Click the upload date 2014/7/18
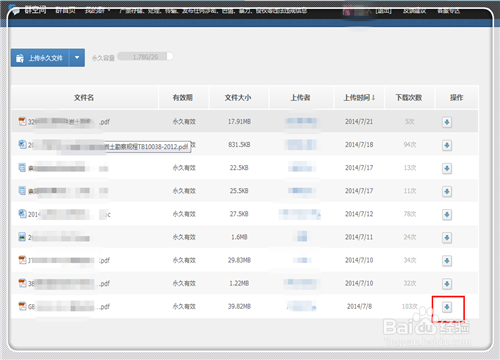500x360 pixels. coord(359,145)
